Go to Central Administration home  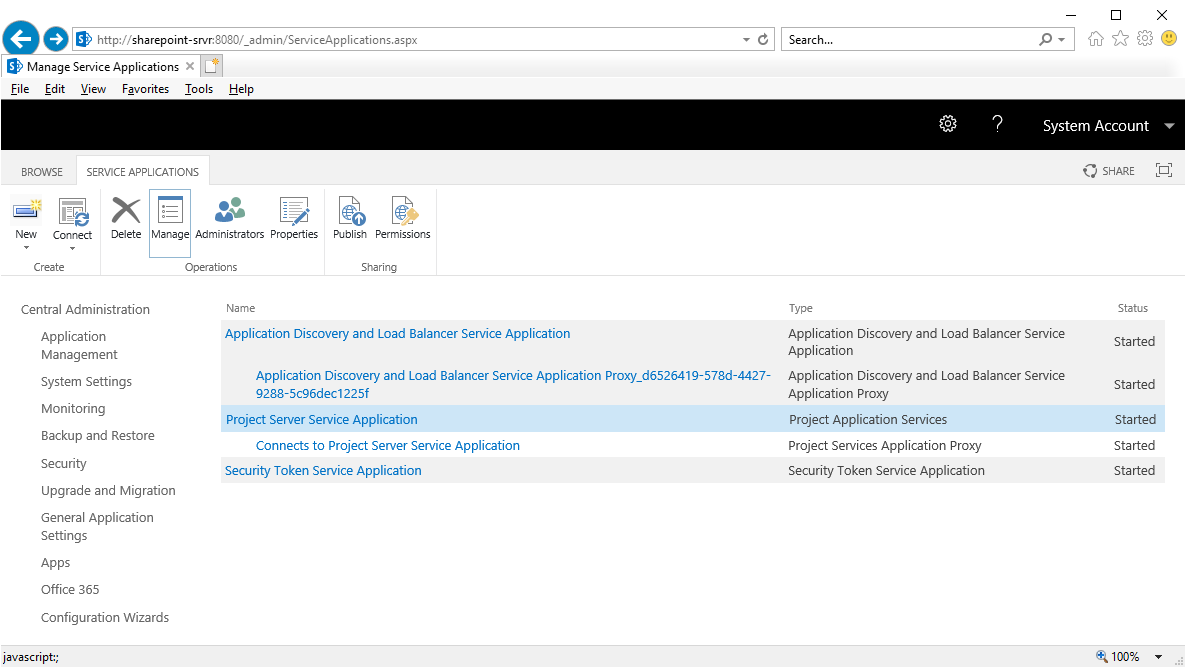[x=85, y=309]
